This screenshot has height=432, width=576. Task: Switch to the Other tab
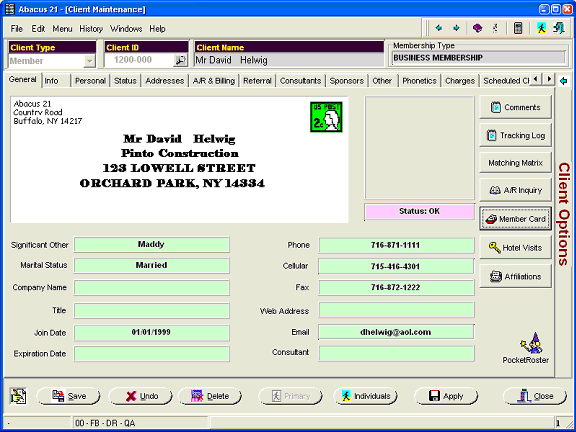point(382,81)
